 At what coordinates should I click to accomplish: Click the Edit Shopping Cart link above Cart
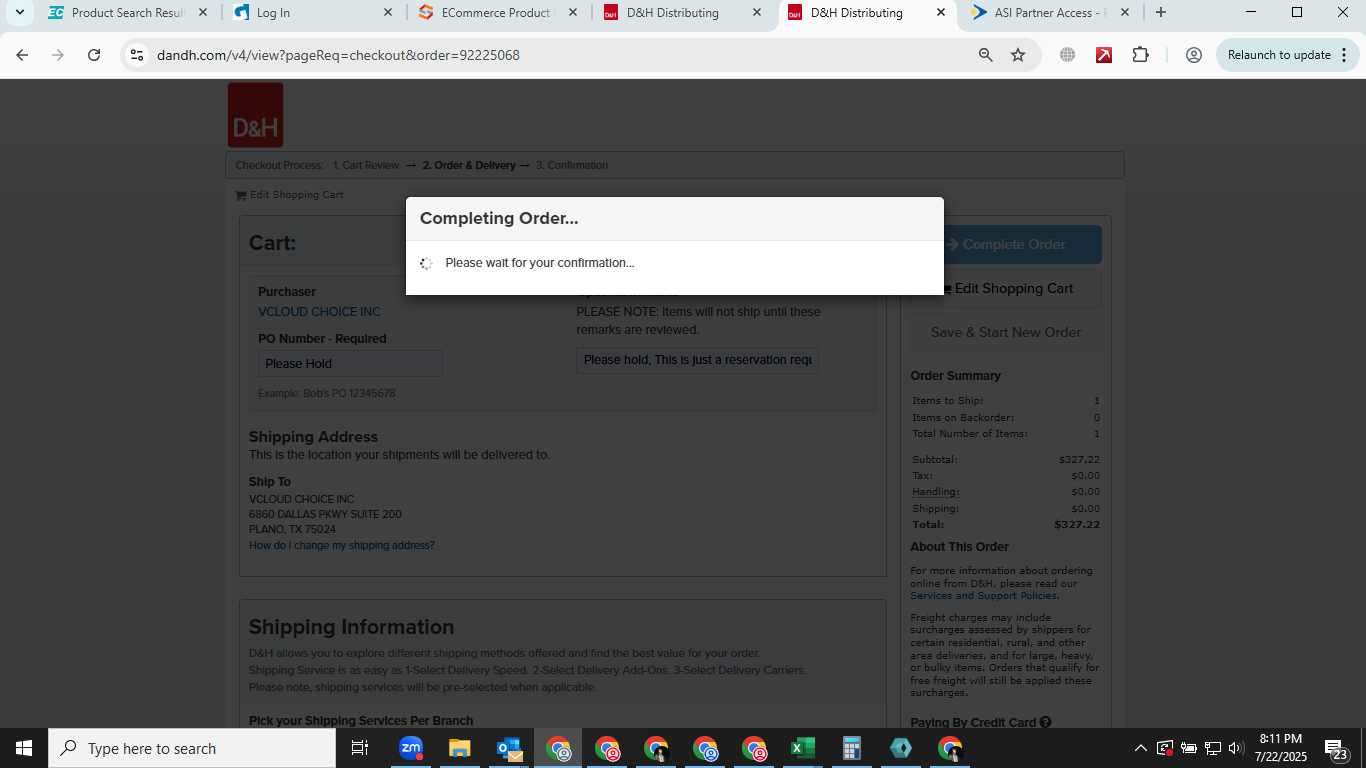click(x=289, y=195)
